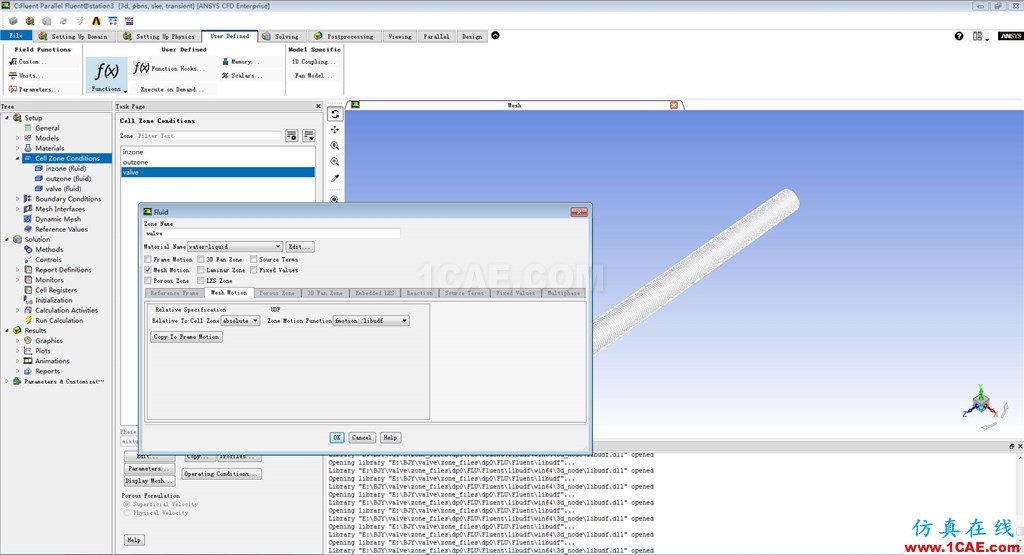The height and width of the screenshot is (555, 1024).
Task: Open user-defined Scalars settings
Action: tap(242, 76)
